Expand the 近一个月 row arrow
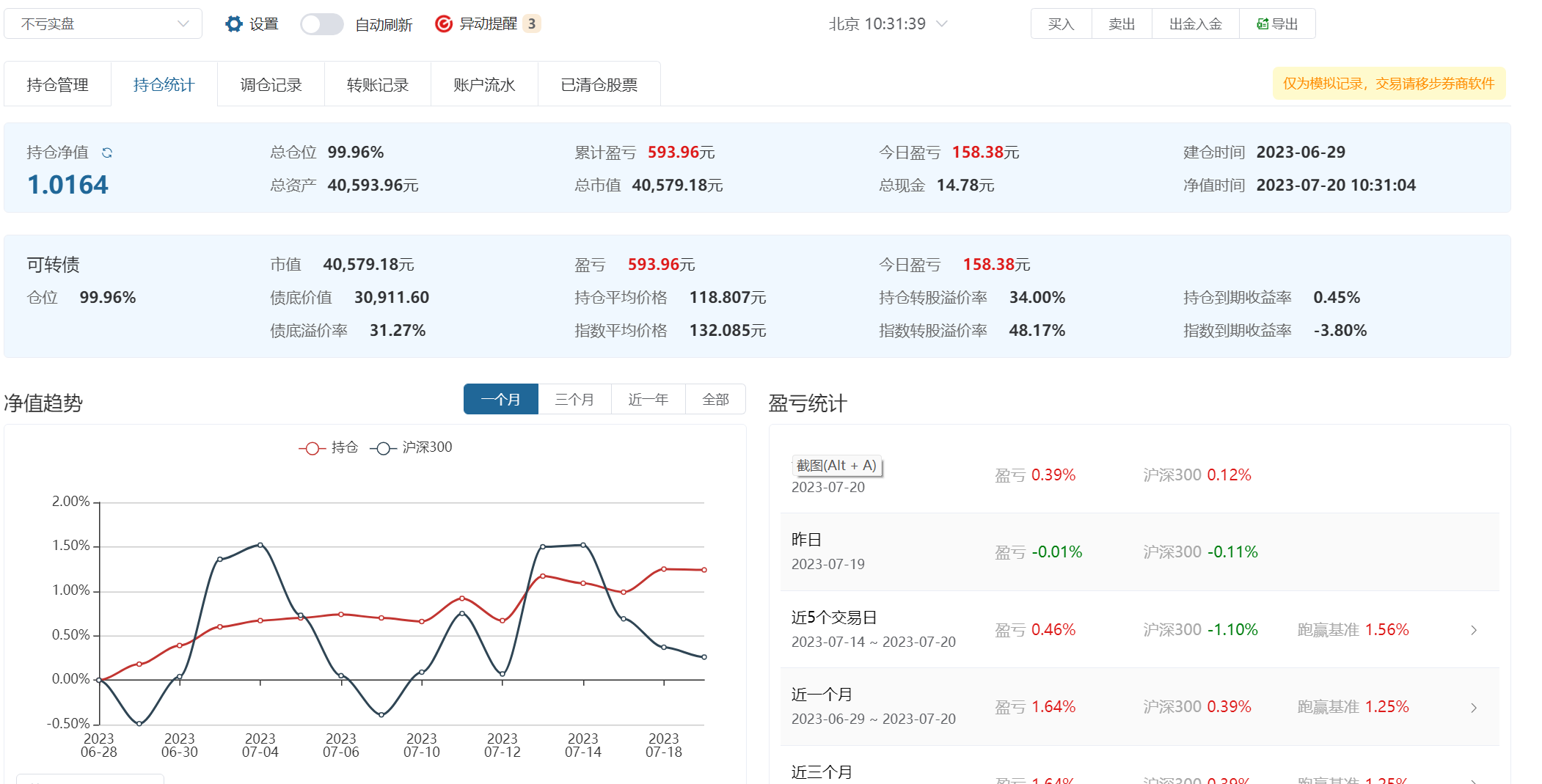1542x784 pixels. tap(1474, 708)
